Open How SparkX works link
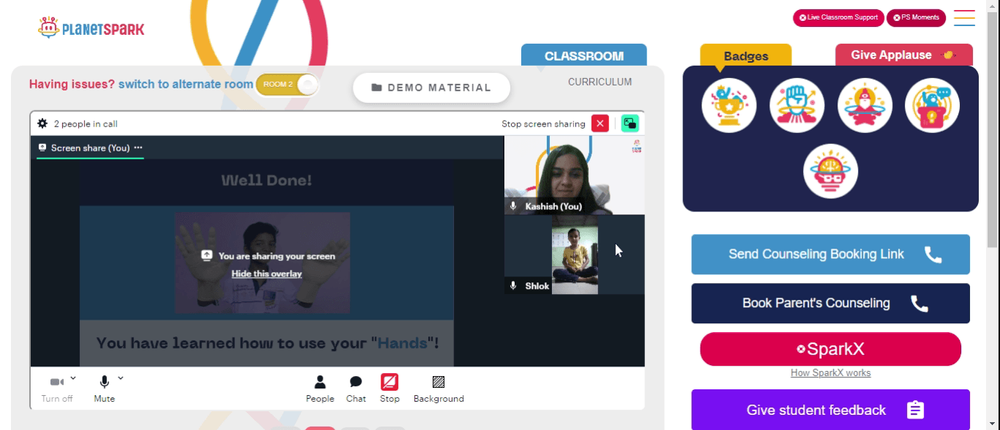This screenshot has height=430, width=1000. (x=830, y=373)
